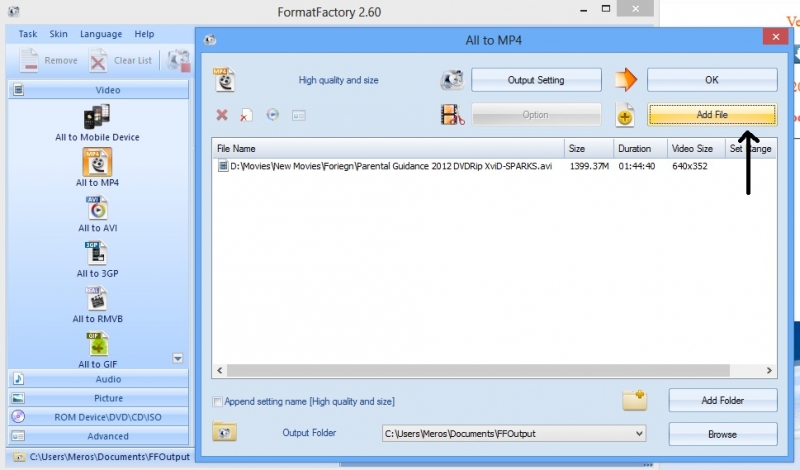Viewport: 800px width, 470px height.
Task: Click the yellow folder-plus icon near Add Folder
Action: click(x=634, y=400)
